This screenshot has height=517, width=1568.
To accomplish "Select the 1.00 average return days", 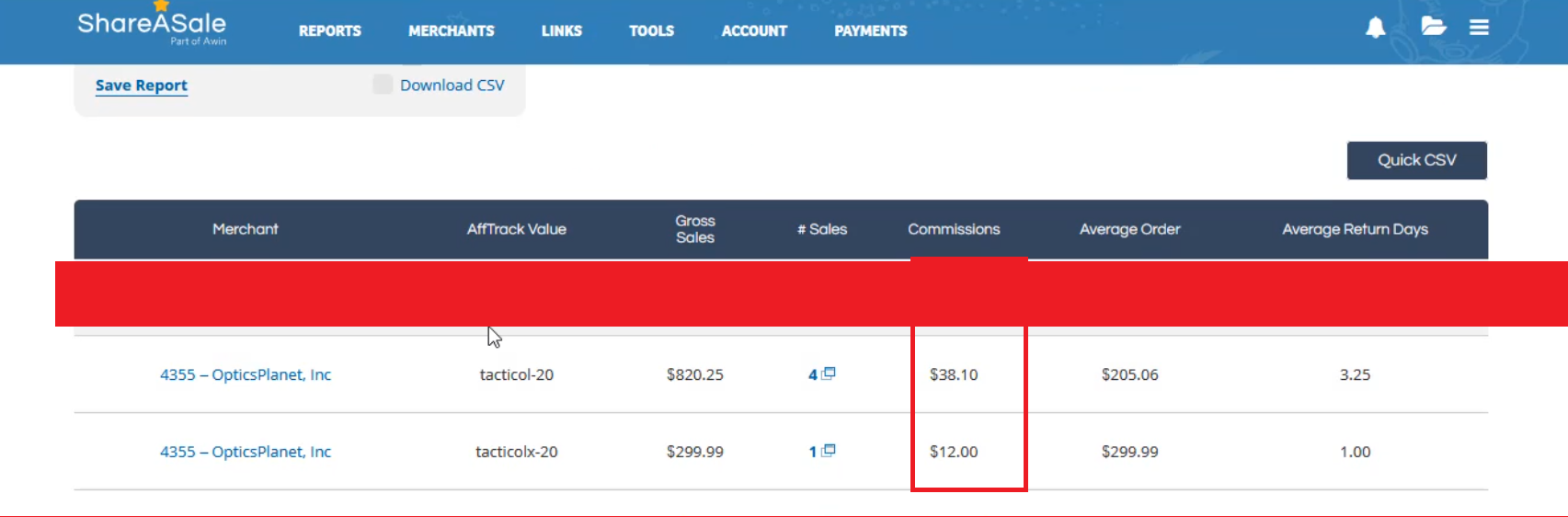I will click(1356, 452).
